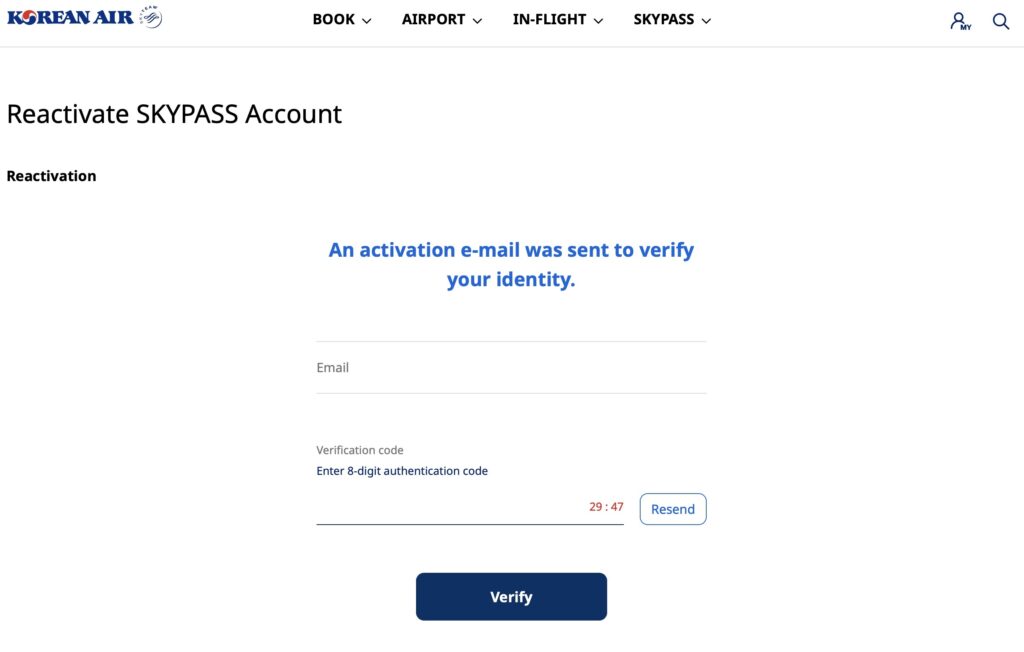The width and height of the screenshot is (1024, 652).
Task: Click the Reactivate SKYPASS Account heading
Action: coord(174,114)
